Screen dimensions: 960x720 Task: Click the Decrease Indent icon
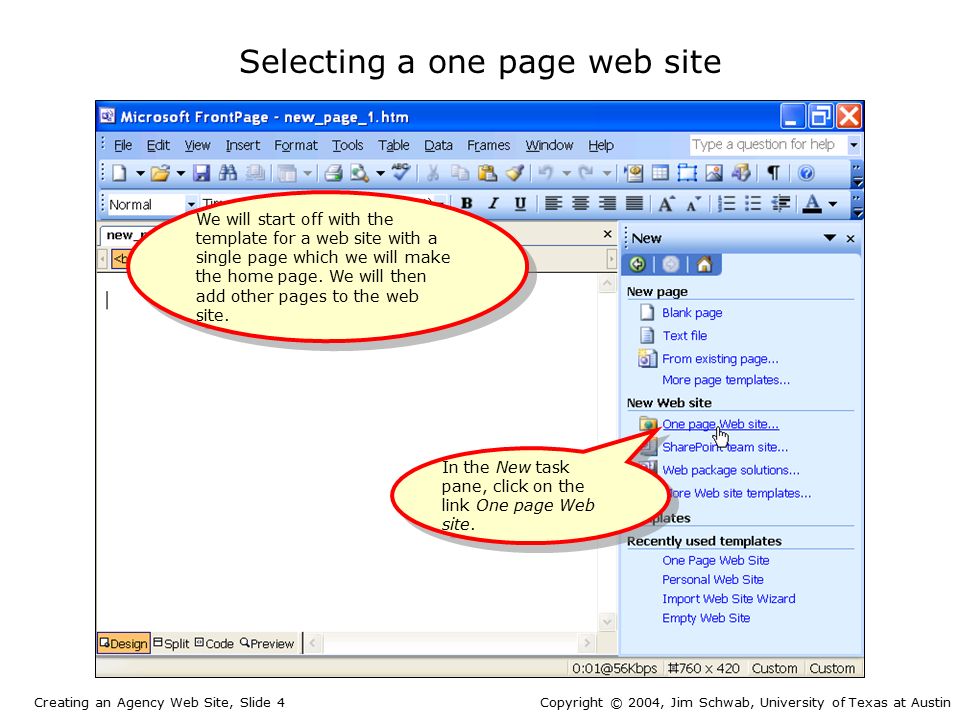781,203
